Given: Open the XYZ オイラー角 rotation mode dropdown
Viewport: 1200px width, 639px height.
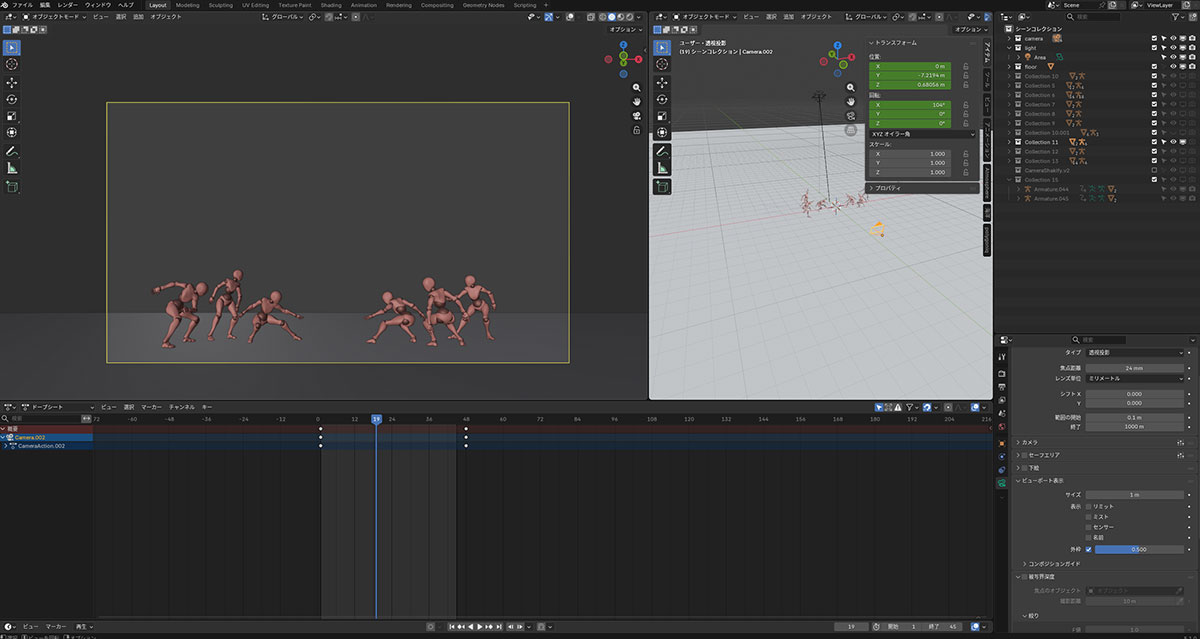Looking at the screenshot, I should click(921, 134).
